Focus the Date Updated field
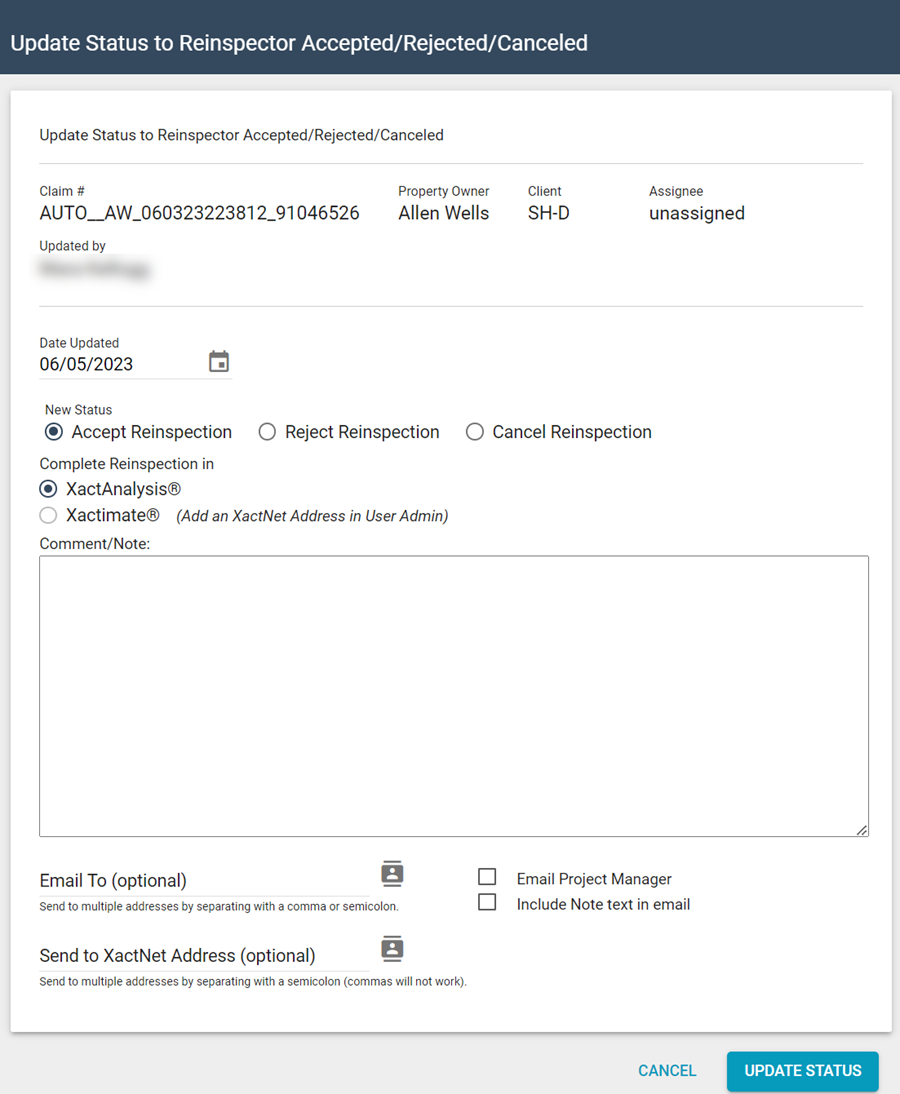This screenshot has height=1094, width=900. [x=120, y=364]
